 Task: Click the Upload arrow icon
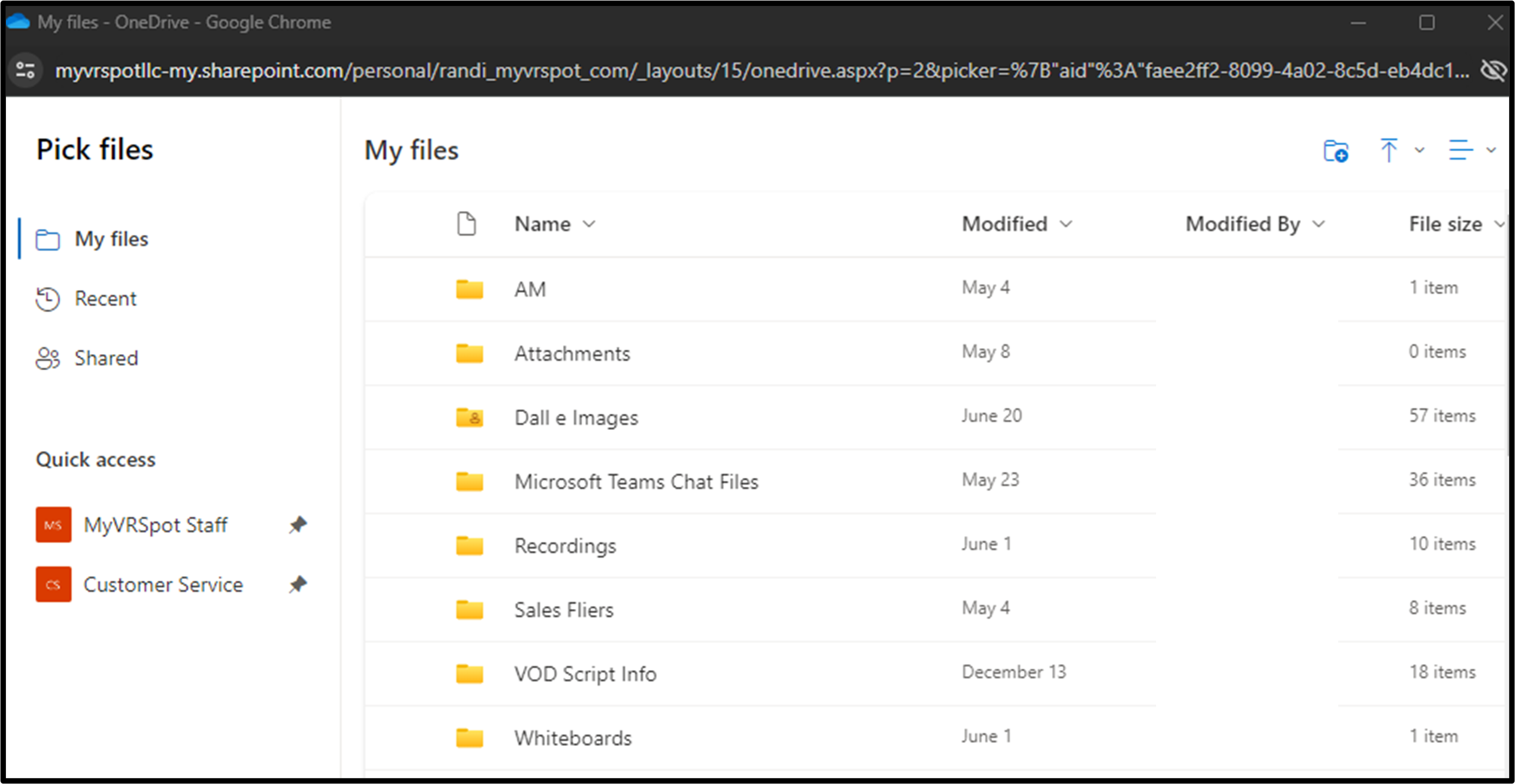(x=1389, y=150)
